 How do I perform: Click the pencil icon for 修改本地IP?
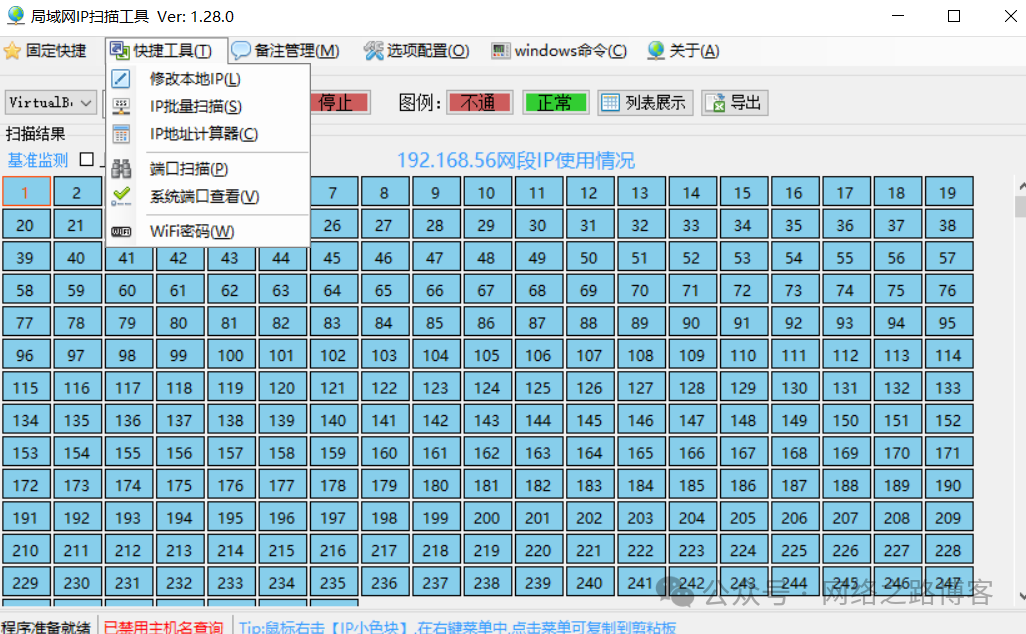click(x=121, y=79)
